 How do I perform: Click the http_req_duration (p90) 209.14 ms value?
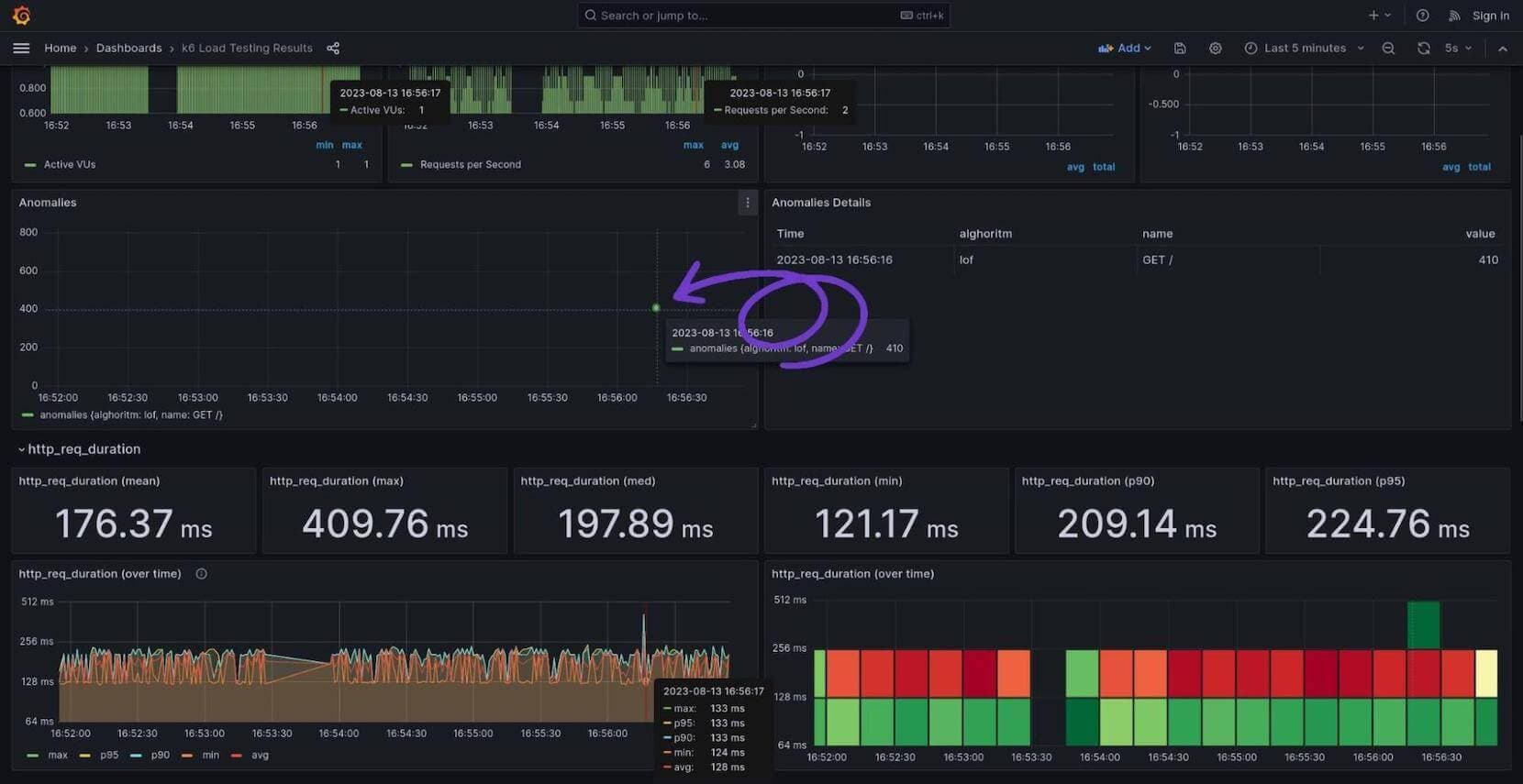tap(1137, 524)
